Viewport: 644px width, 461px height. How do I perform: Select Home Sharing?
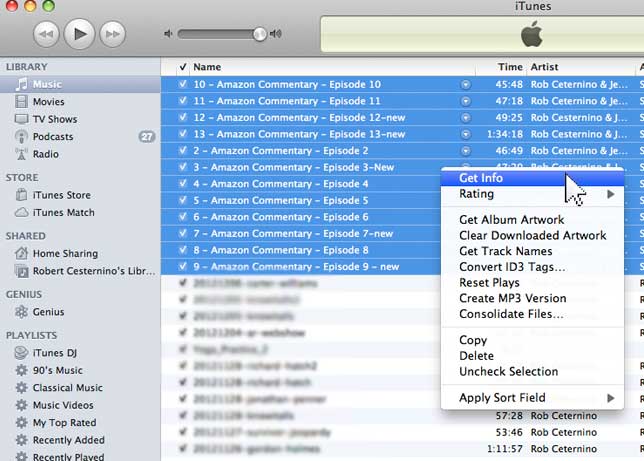(80, 254)
